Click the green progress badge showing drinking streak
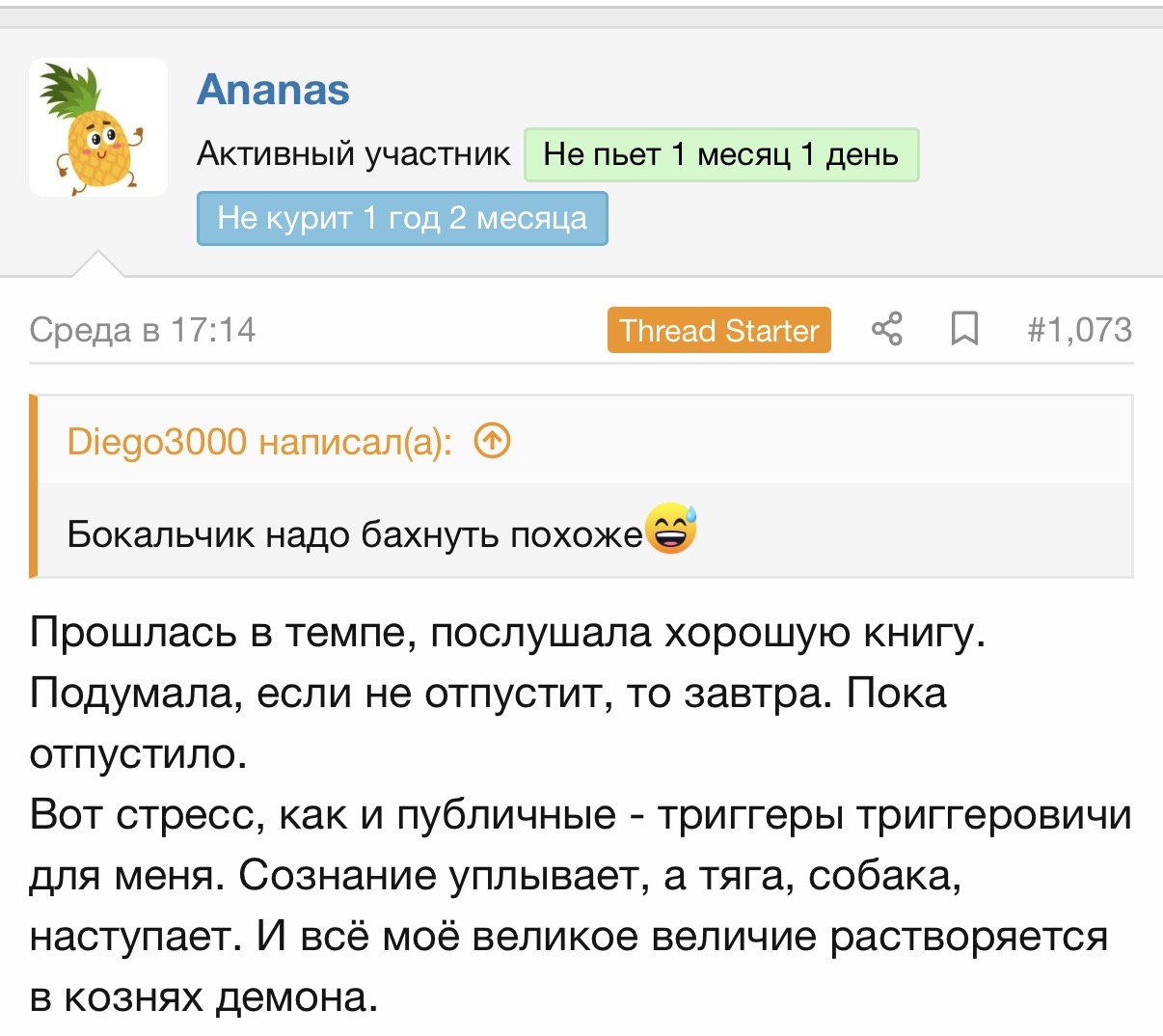This screenshot has height=1036, width=1163. click(x=720, y=153)
